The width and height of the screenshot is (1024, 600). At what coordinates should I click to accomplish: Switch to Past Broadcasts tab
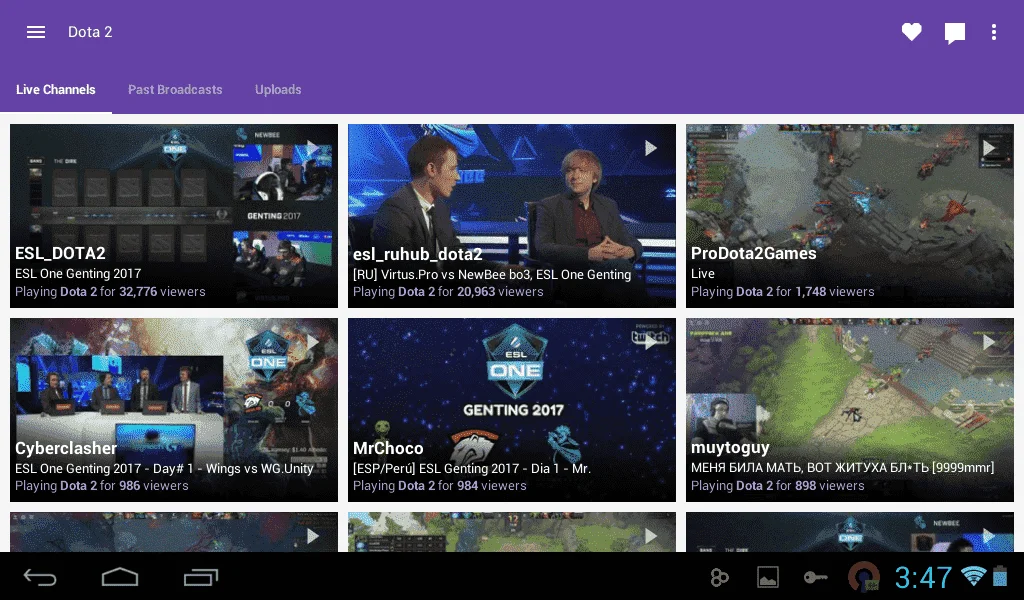tap(175, 89)
